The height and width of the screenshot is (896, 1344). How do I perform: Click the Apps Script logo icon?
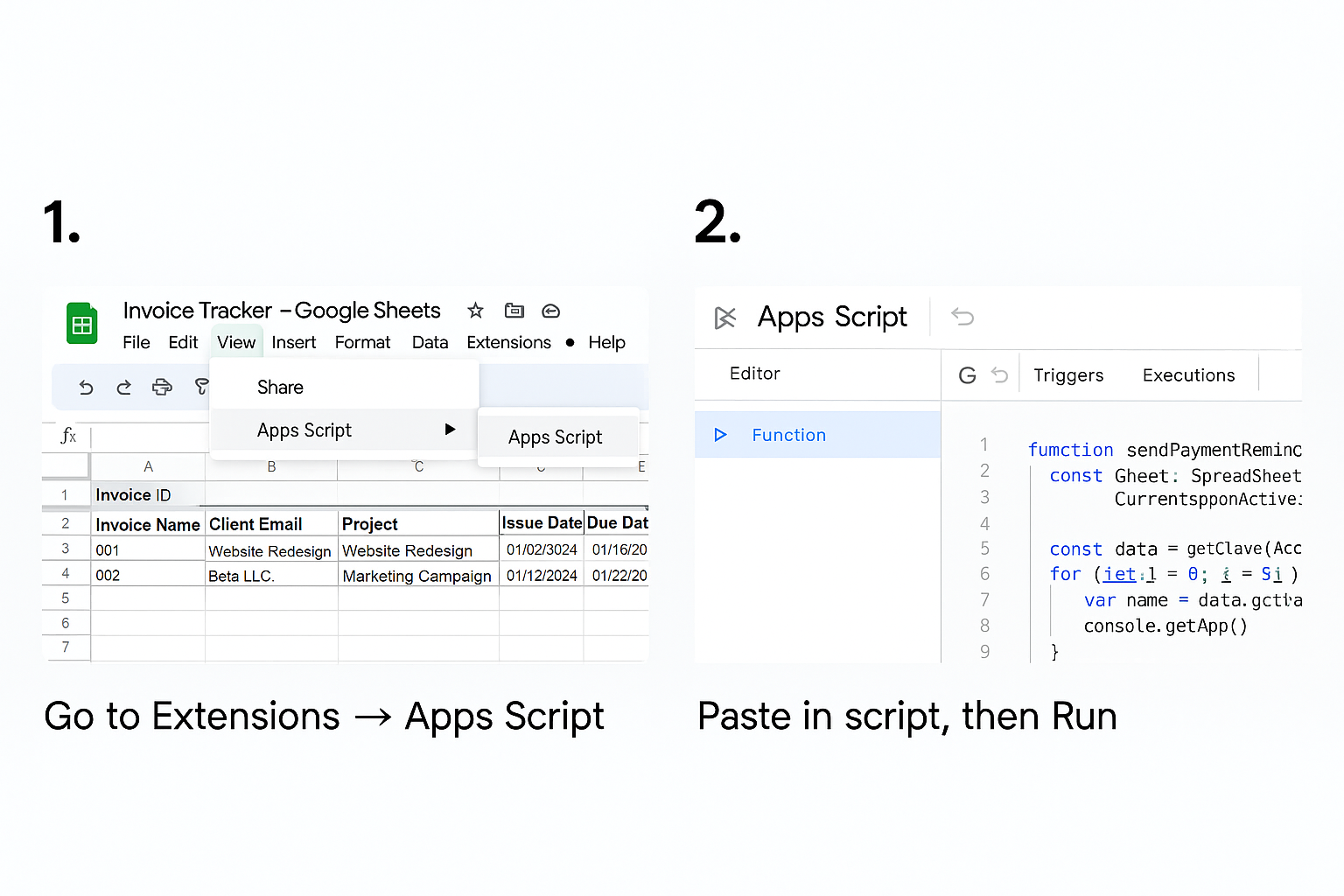[725, 318]
